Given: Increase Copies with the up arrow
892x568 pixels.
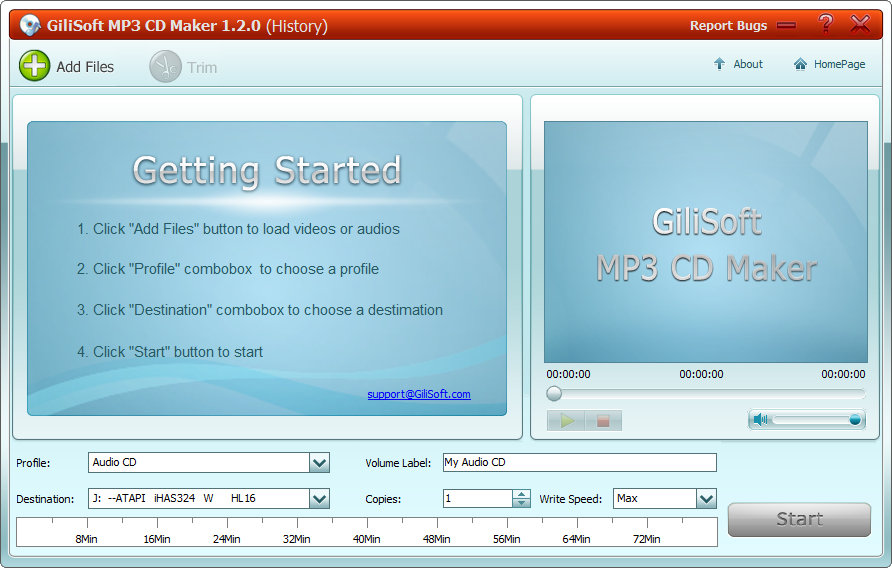Looking at the screenshot, I should coord(521,493).
